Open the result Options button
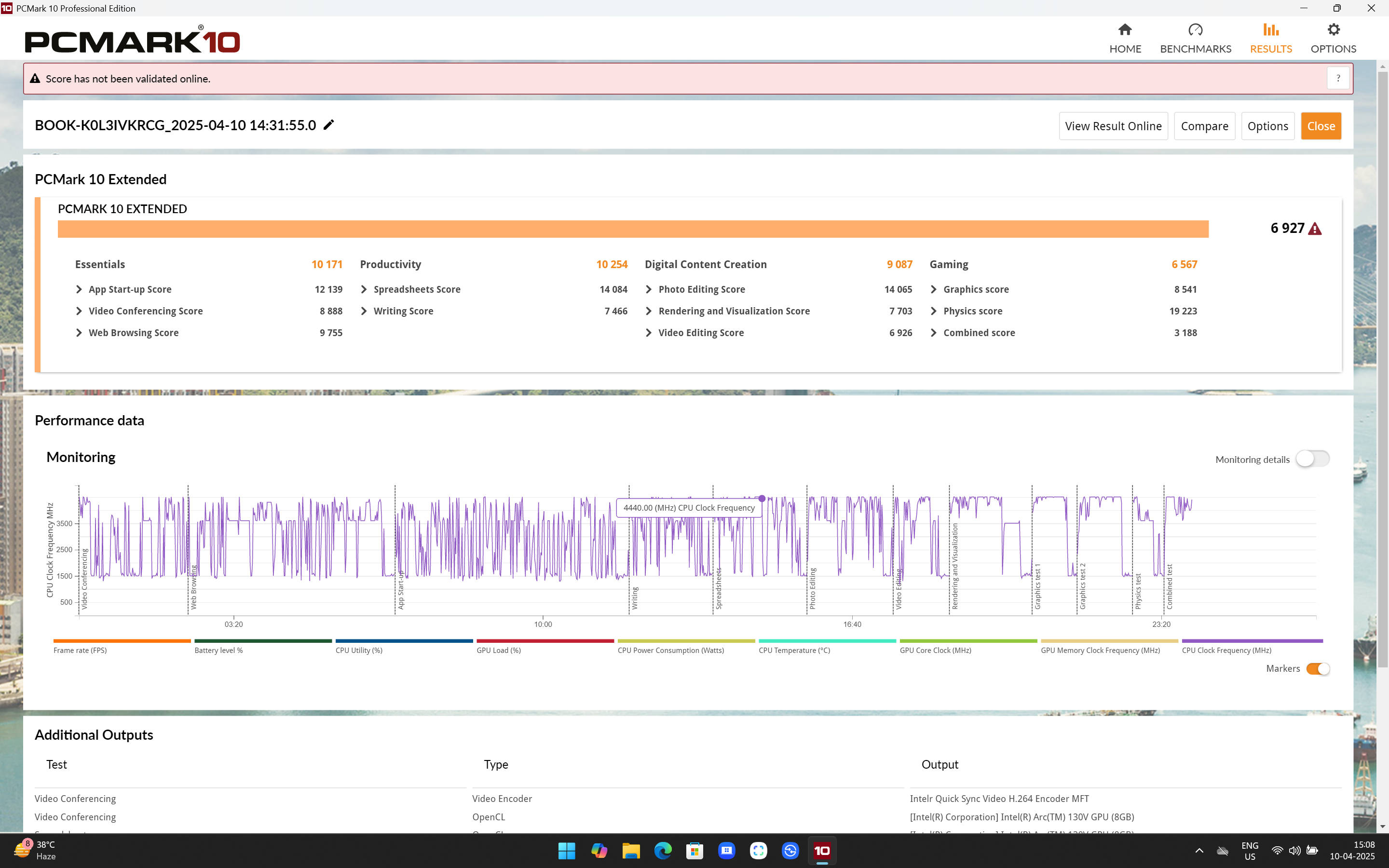Screen dimensions: 1389x868 pos(1267,126)
